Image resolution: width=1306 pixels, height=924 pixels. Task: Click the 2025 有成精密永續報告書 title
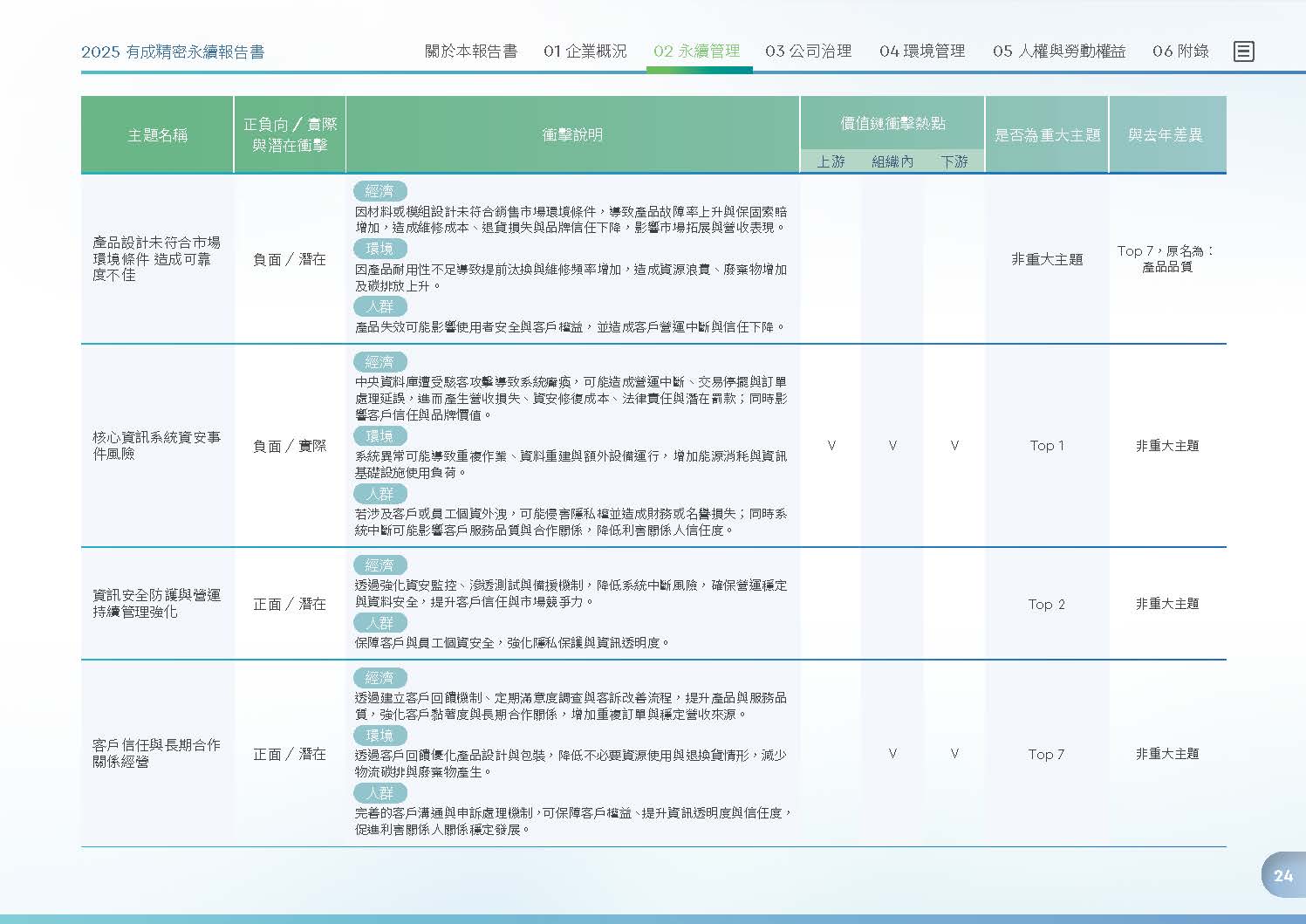pyautogui.click(x=173, y=52)
